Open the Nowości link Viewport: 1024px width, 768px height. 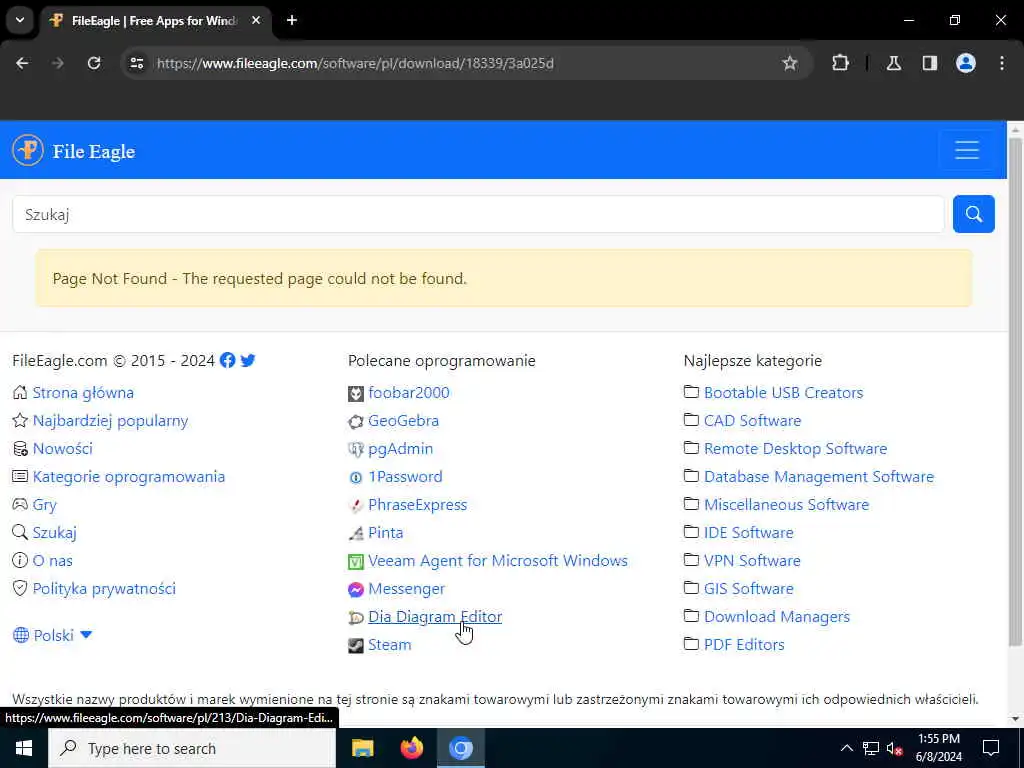click(63, 449)
